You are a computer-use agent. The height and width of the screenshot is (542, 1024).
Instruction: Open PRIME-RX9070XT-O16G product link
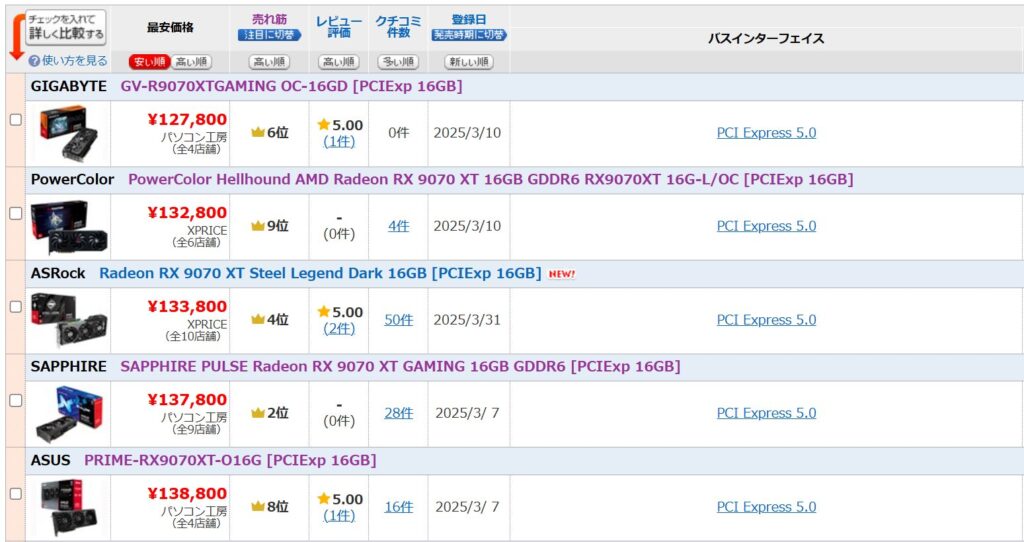tap(231, 460)
